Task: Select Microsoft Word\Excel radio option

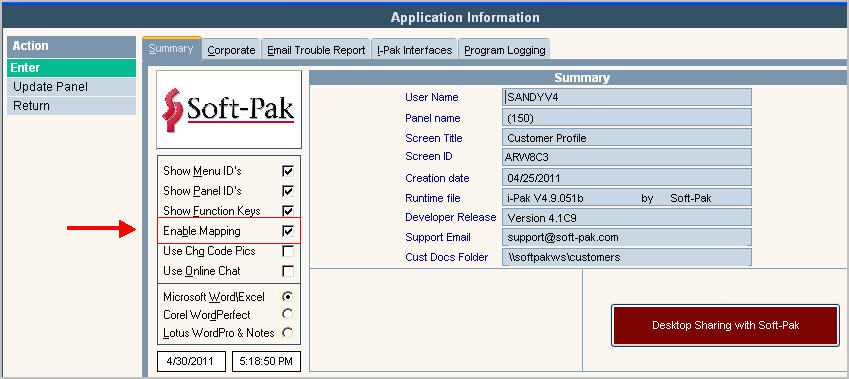Action: click(288, 297)
